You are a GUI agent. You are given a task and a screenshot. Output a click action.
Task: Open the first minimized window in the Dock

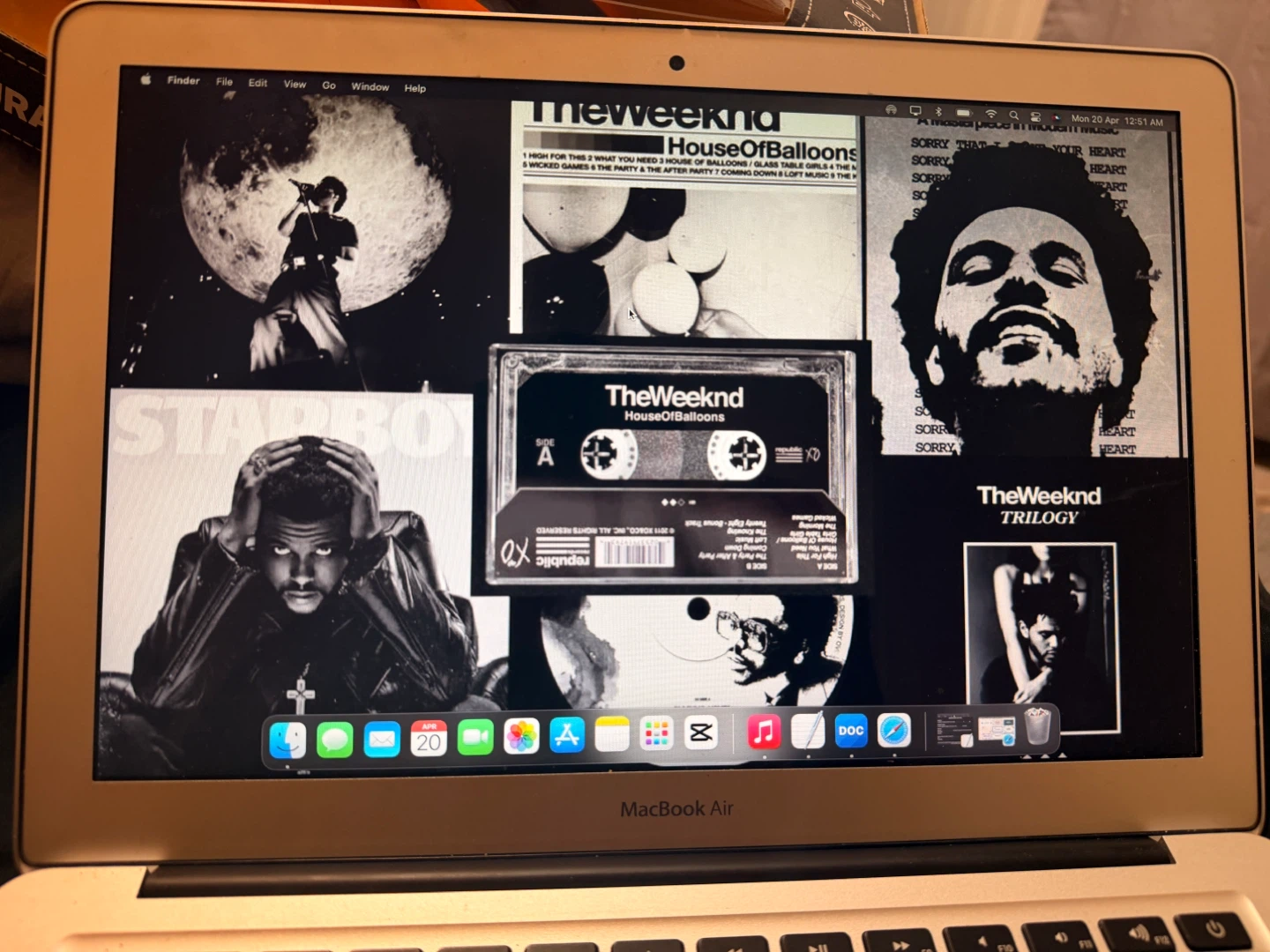[x=954, y=730]
